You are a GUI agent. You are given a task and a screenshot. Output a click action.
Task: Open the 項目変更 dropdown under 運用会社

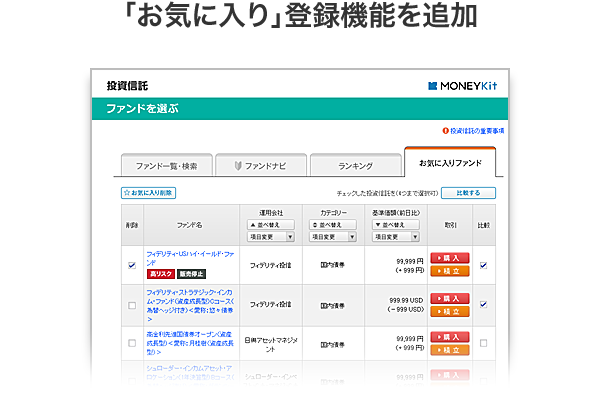(x=271, y=237)
